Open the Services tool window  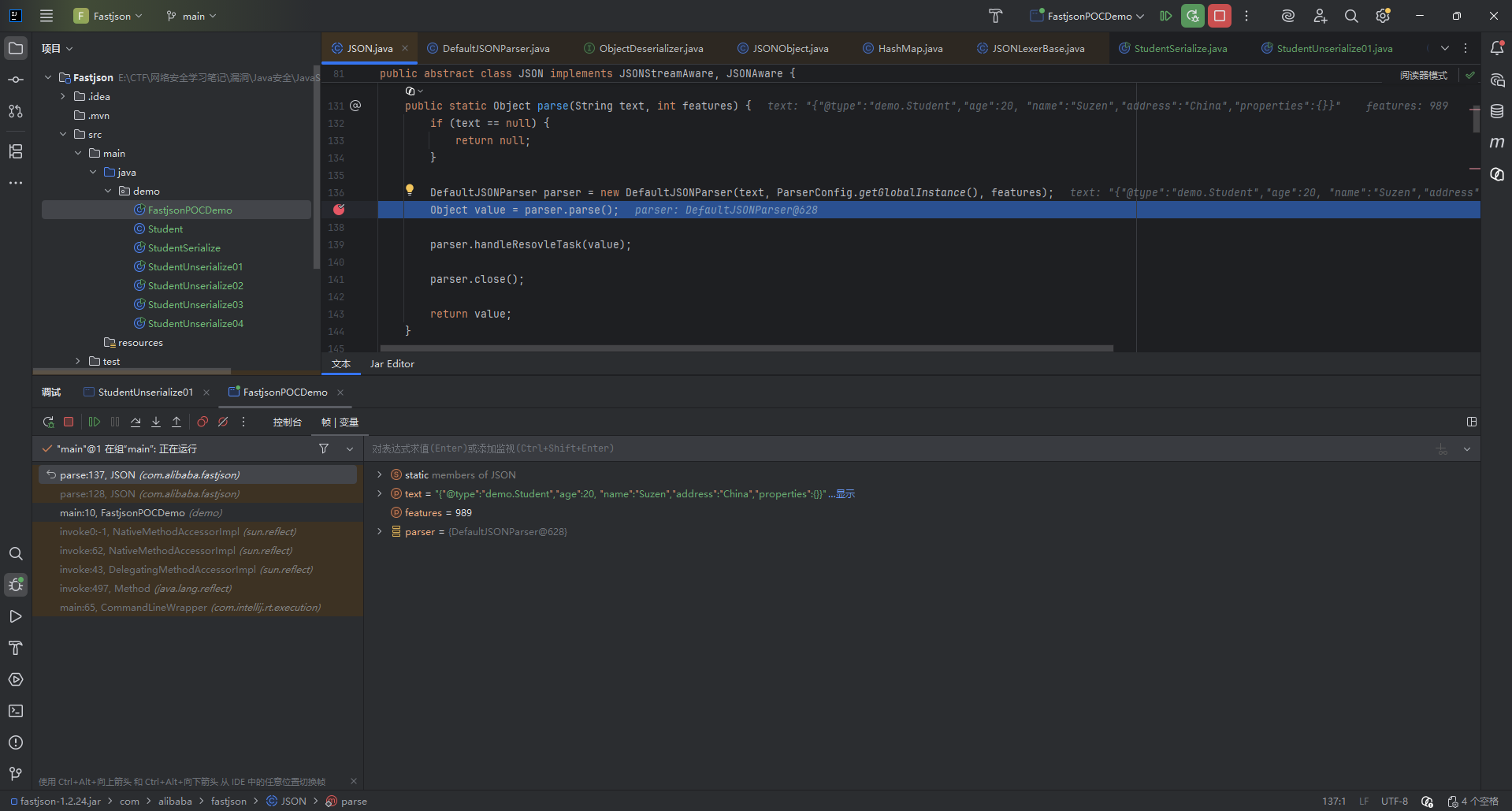pos(16,679)
